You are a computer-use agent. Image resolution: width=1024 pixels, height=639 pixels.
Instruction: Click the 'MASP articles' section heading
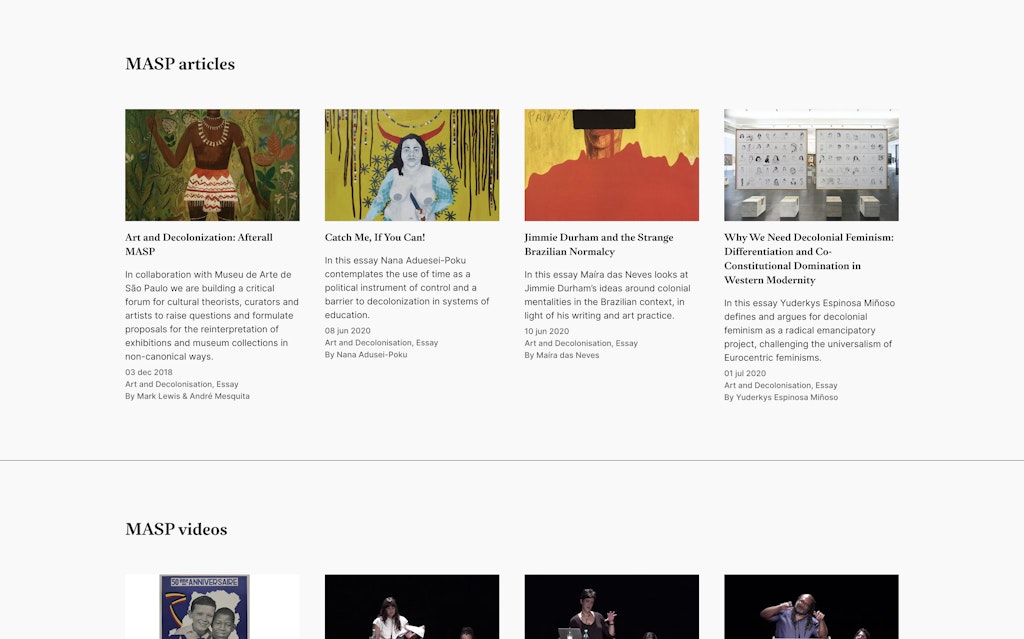coord(180,64)
